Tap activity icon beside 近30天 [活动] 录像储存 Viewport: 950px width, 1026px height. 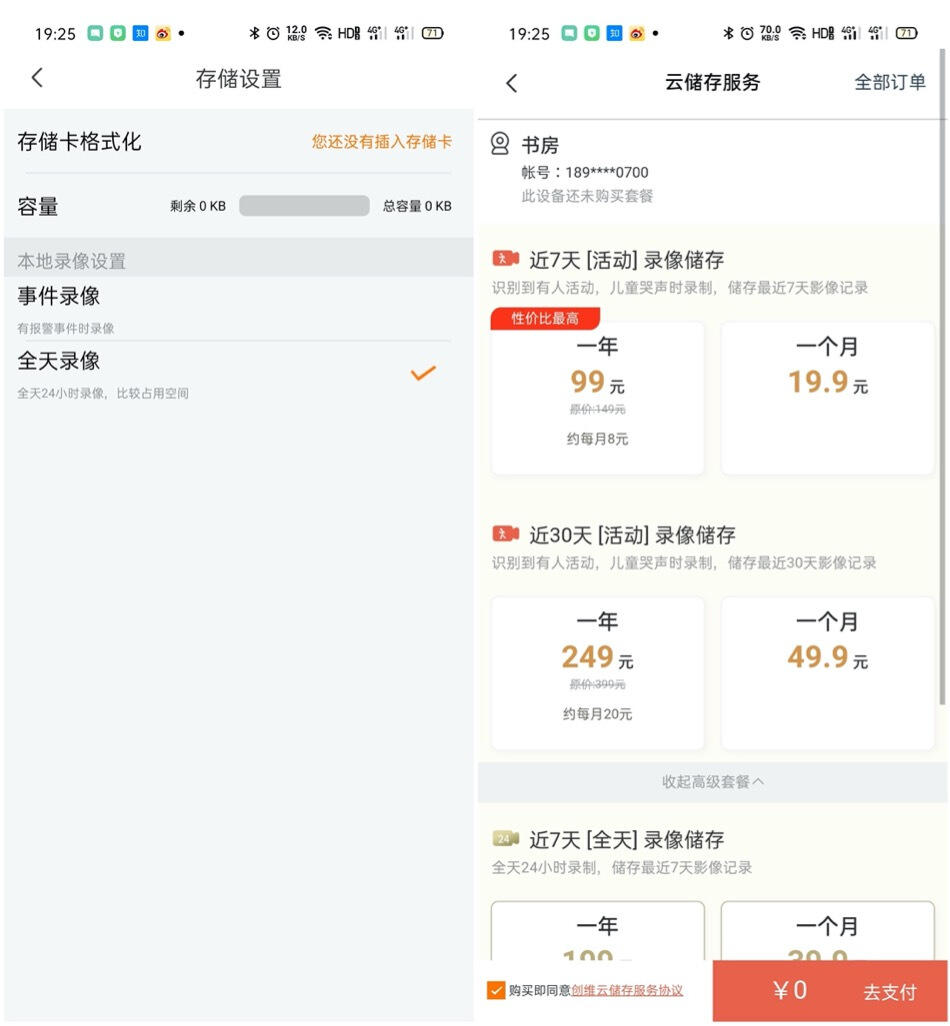505,534
